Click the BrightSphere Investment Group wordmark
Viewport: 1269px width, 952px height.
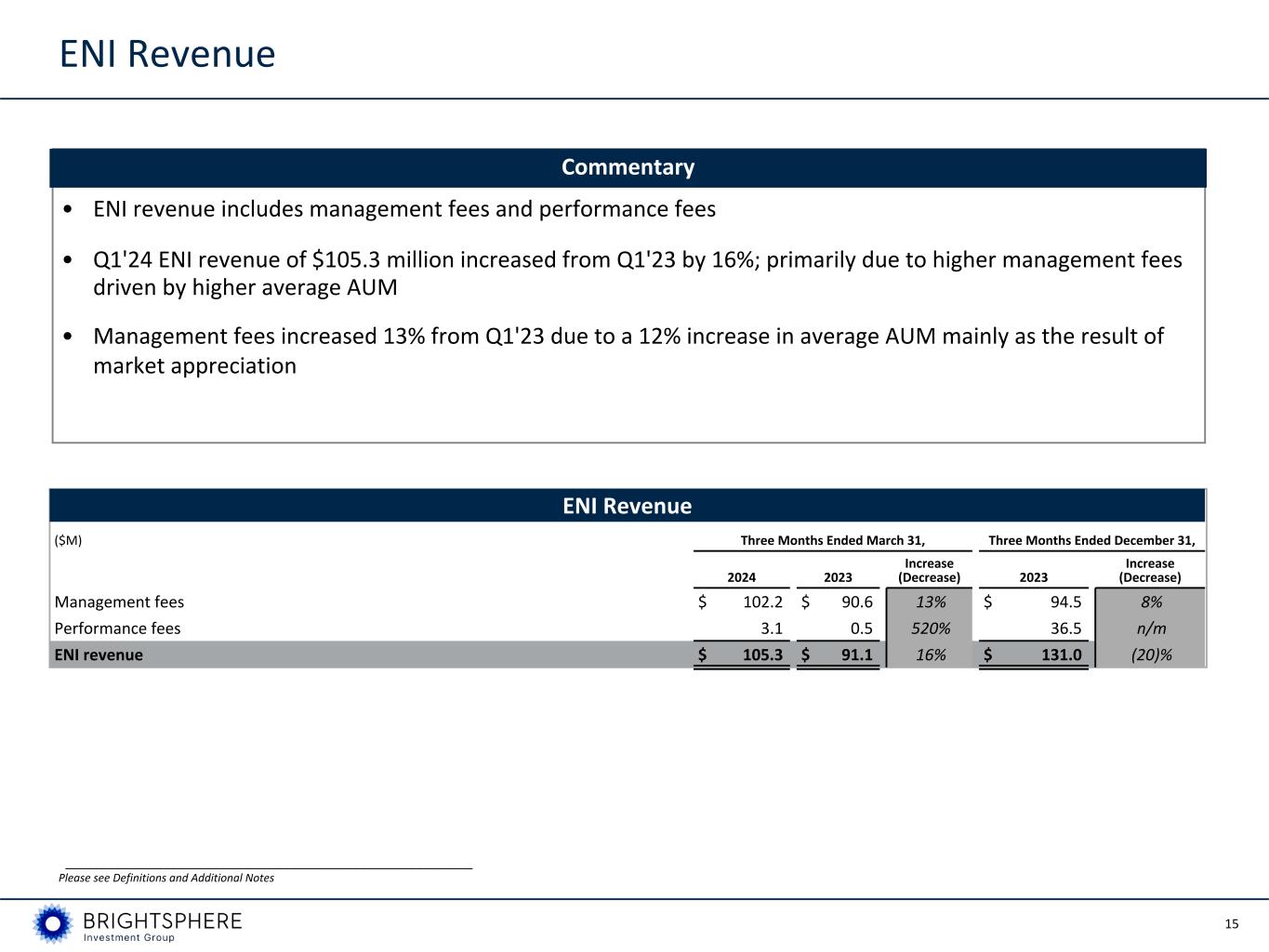pos(162,925)
